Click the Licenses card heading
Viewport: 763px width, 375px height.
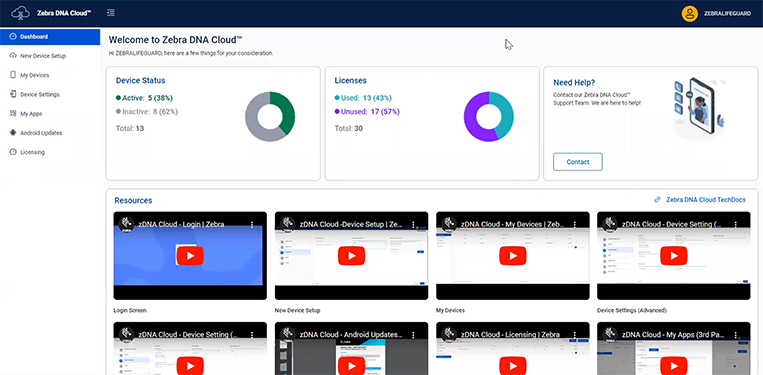click(x=350, y=81)
